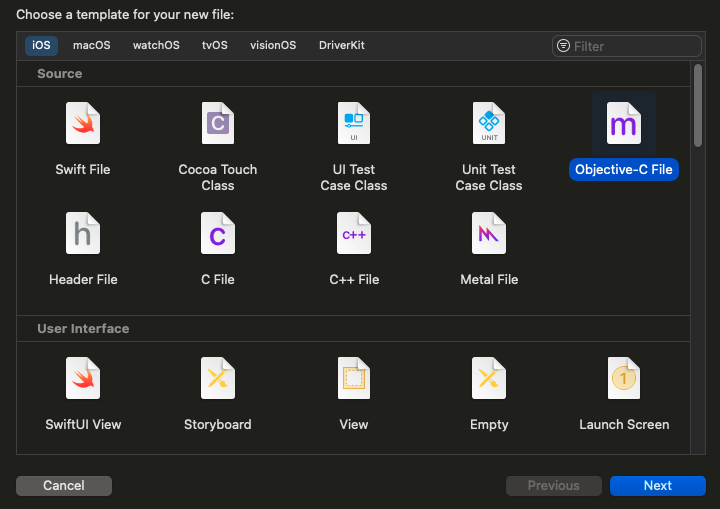Pick the View template icon
720x509 pixels.
(354, 378)
